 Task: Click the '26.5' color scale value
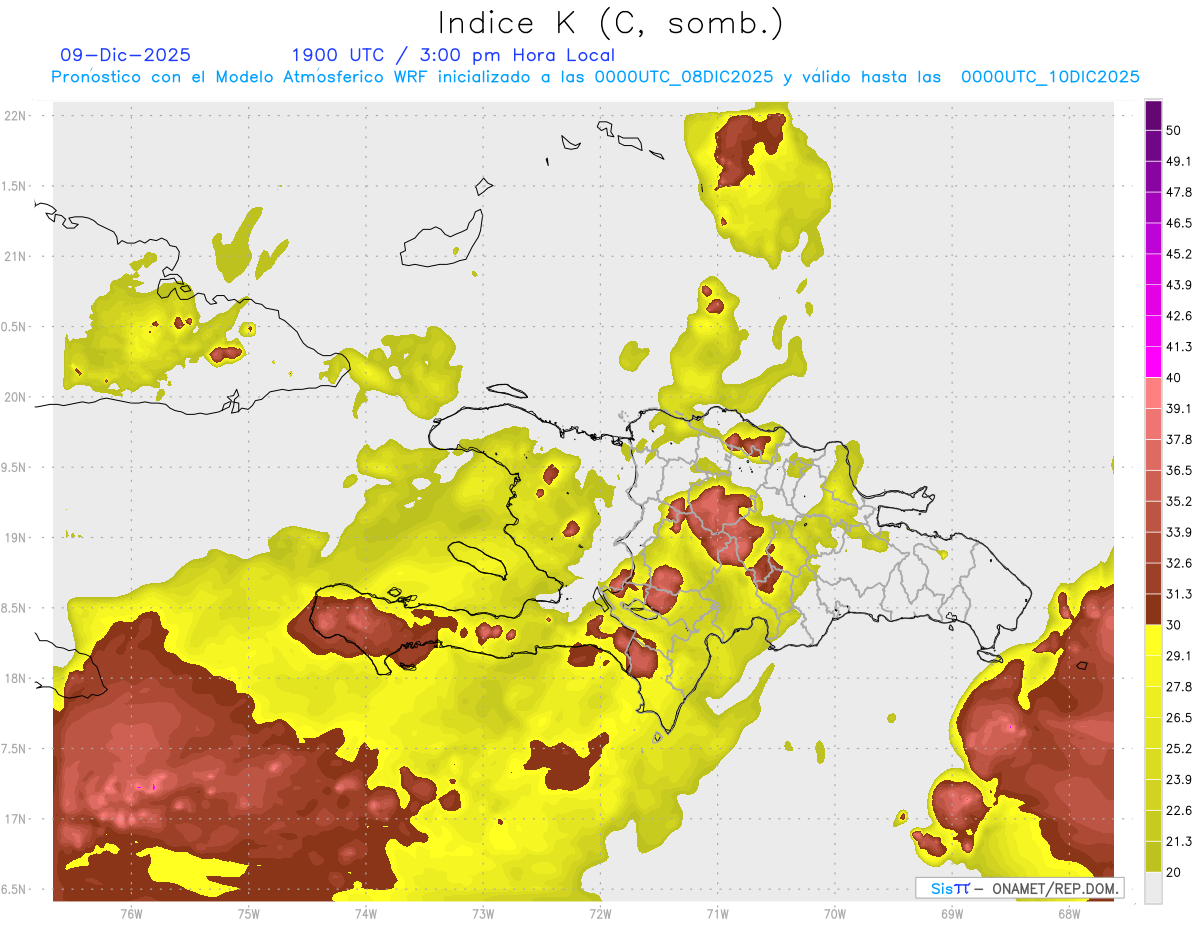click(x=1179, y=718)
